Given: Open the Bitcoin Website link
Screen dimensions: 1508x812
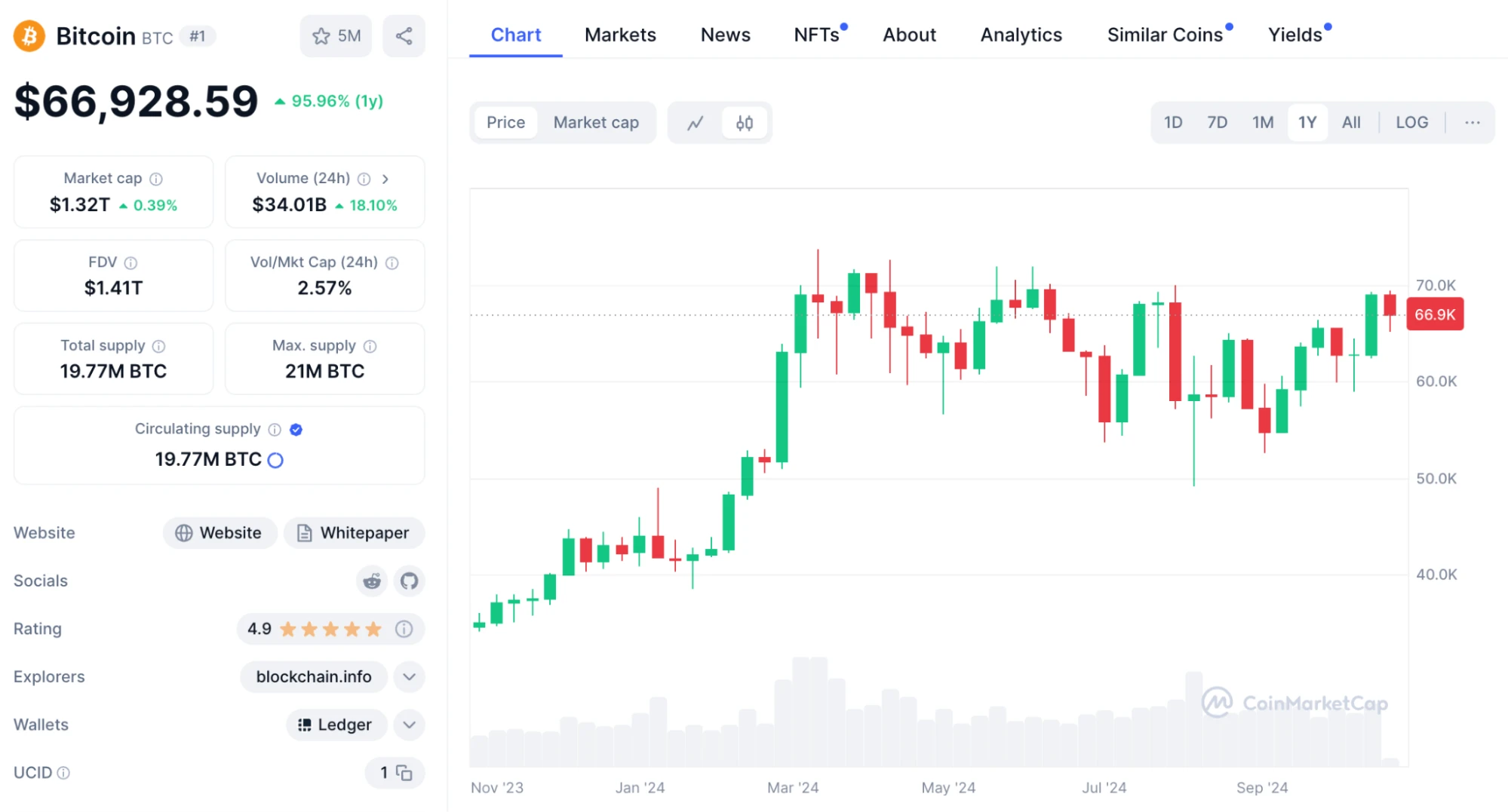Looking at the screenshot, I should click(x=220, y=533).
